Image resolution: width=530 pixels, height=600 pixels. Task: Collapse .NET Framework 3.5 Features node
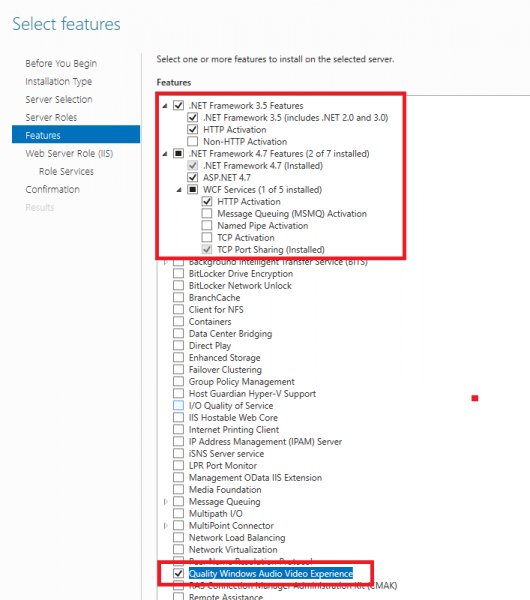pos(165,106)
